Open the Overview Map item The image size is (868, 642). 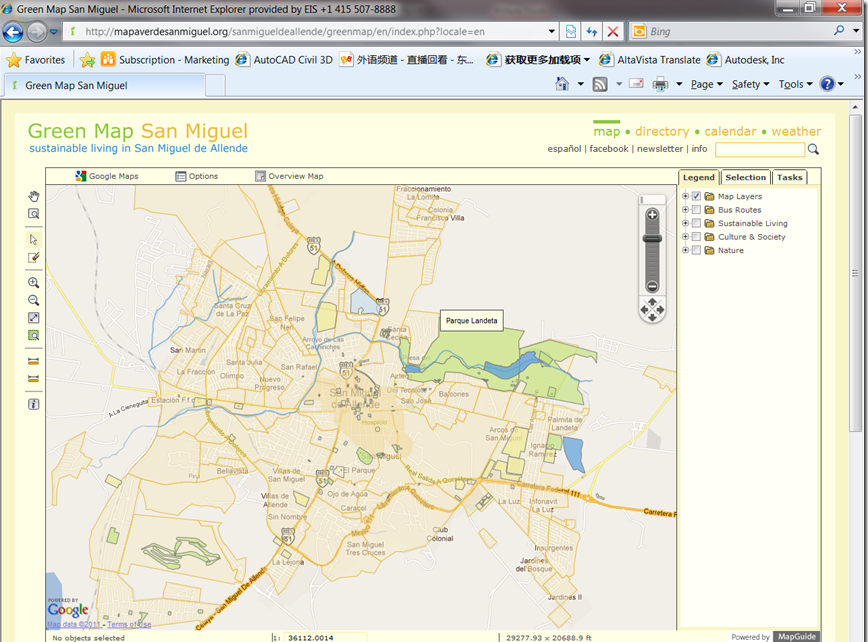(x=289, y=176)
